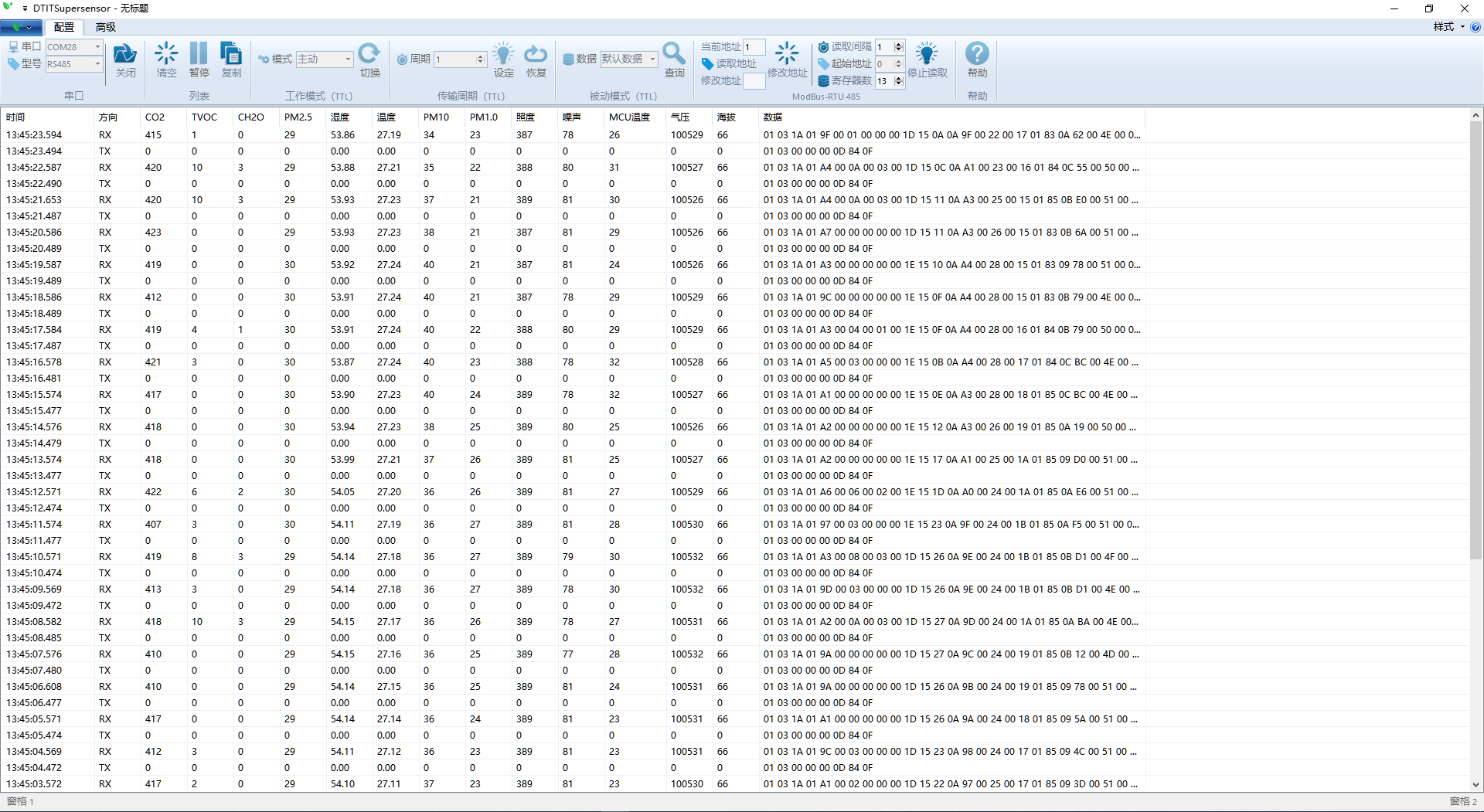Restore the default period with the 恢复 icon
This screenshot has width=1484, height=812.
[x=536, y=60]
